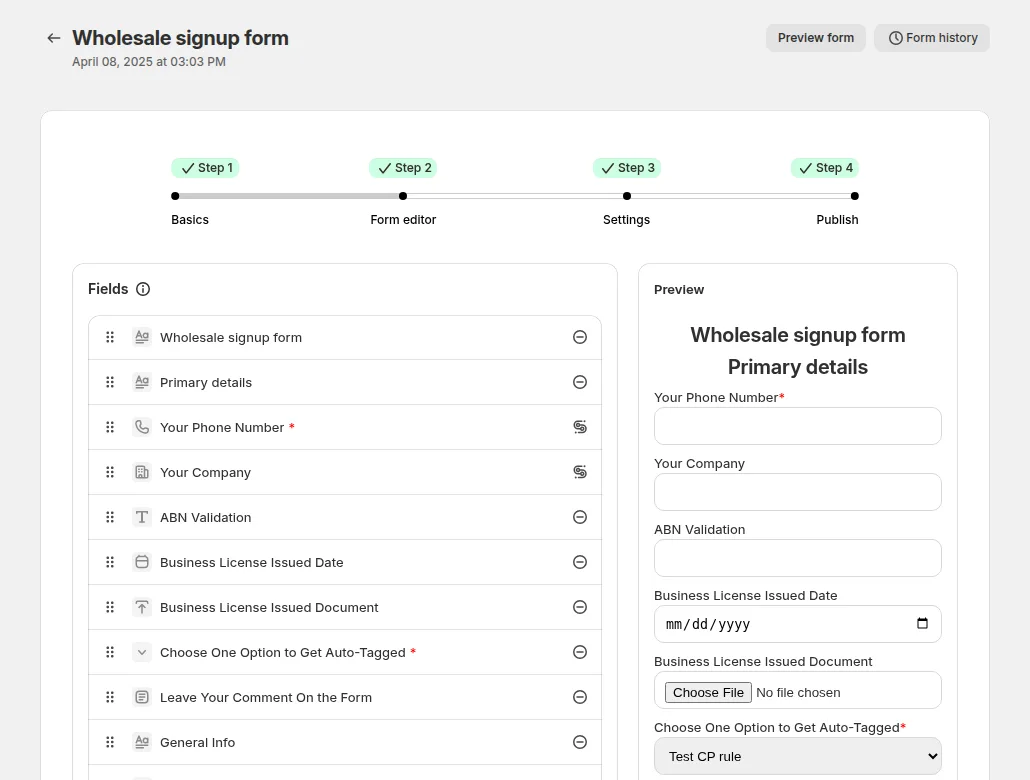The width and height of the screenshot is (1030, 780).
Task: Click linked-field icon for Your Company
Action: point(579,472)
